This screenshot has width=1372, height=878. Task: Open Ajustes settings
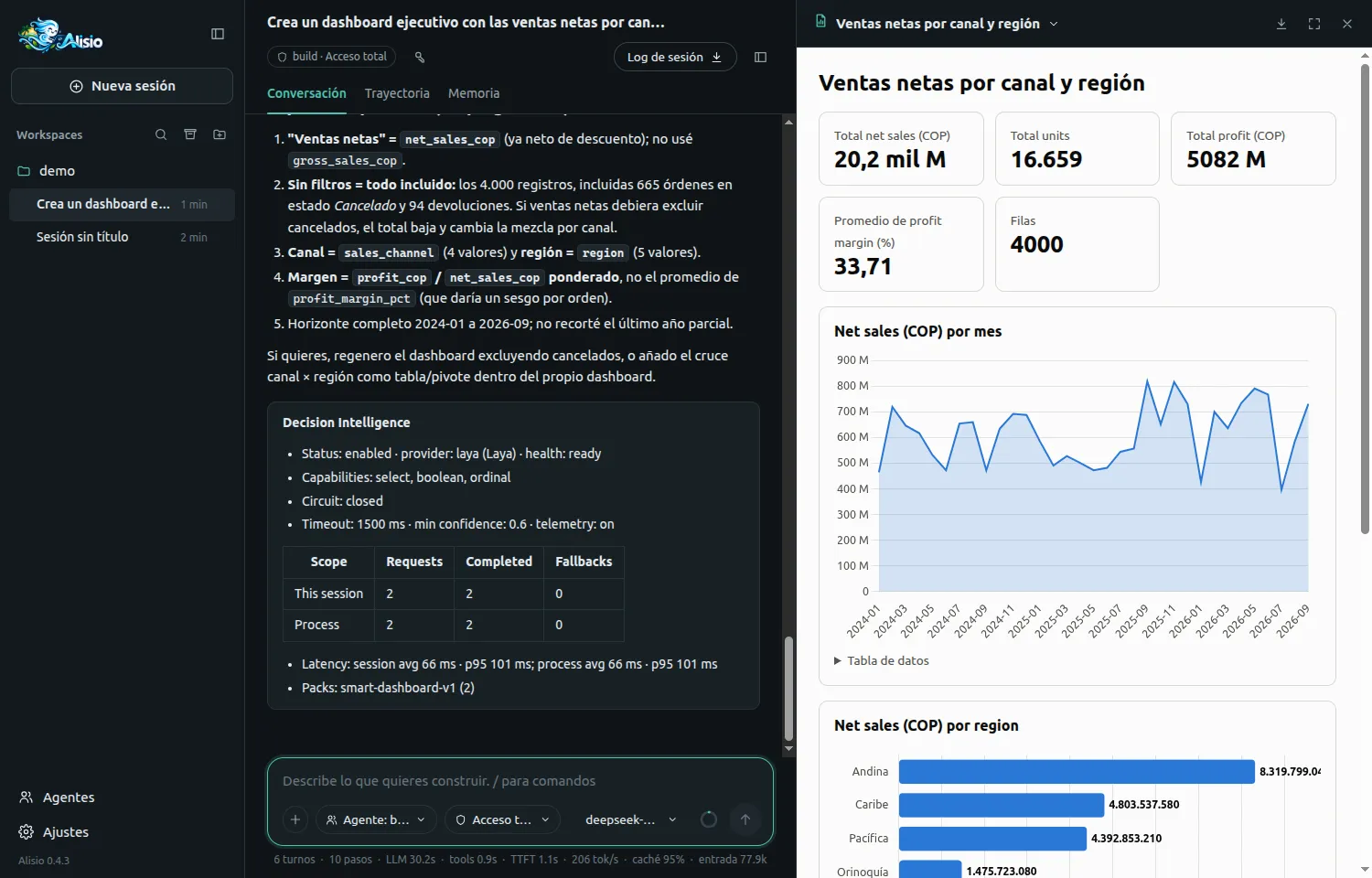click(x=54, y=832)
